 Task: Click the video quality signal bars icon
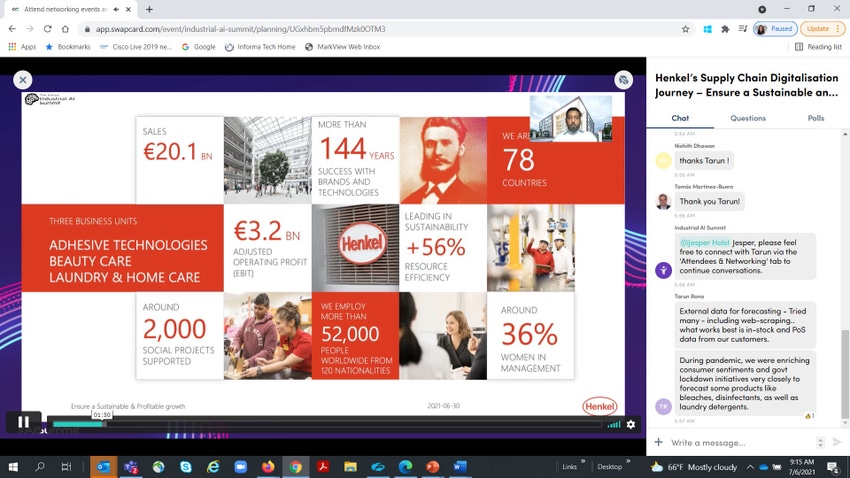click(x=614, y=424)
